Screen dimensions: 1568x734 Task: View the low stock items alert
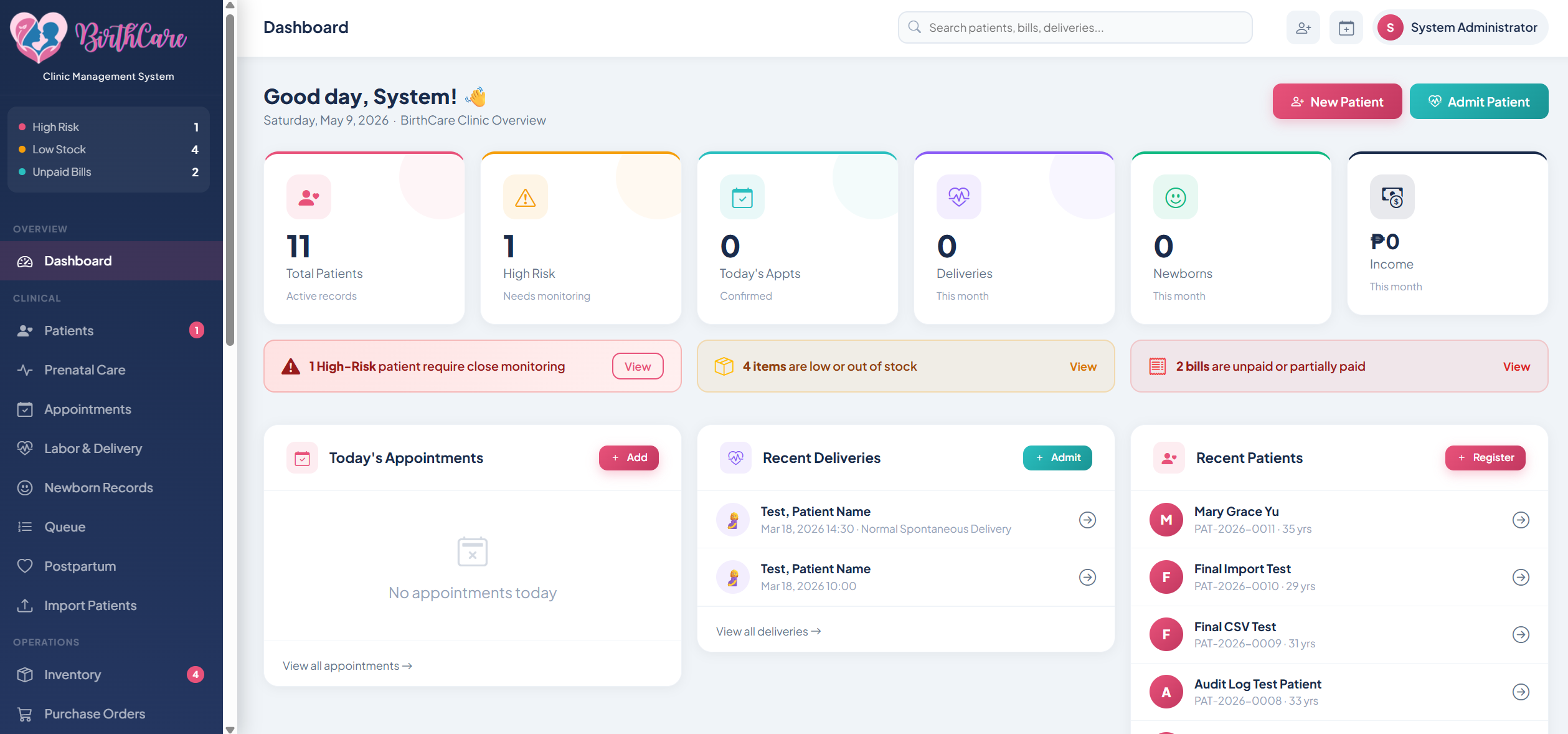click(x=1083, y=366)
